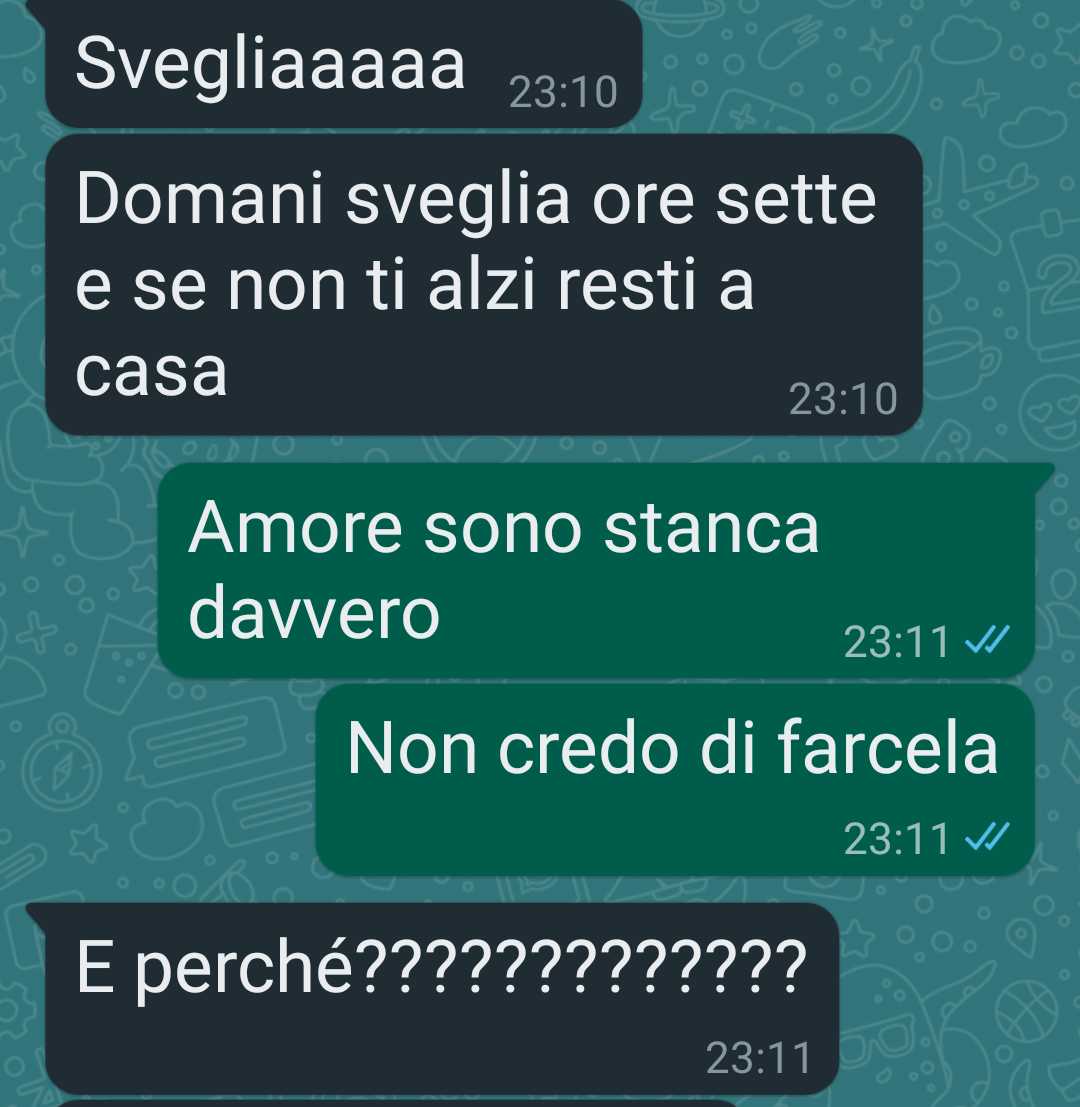Viewport: 1080px width, 1107px height.
Task: Click the speech-bubble doodle beside "Non credo di farcela"
Action: click(x=206, y=741)
